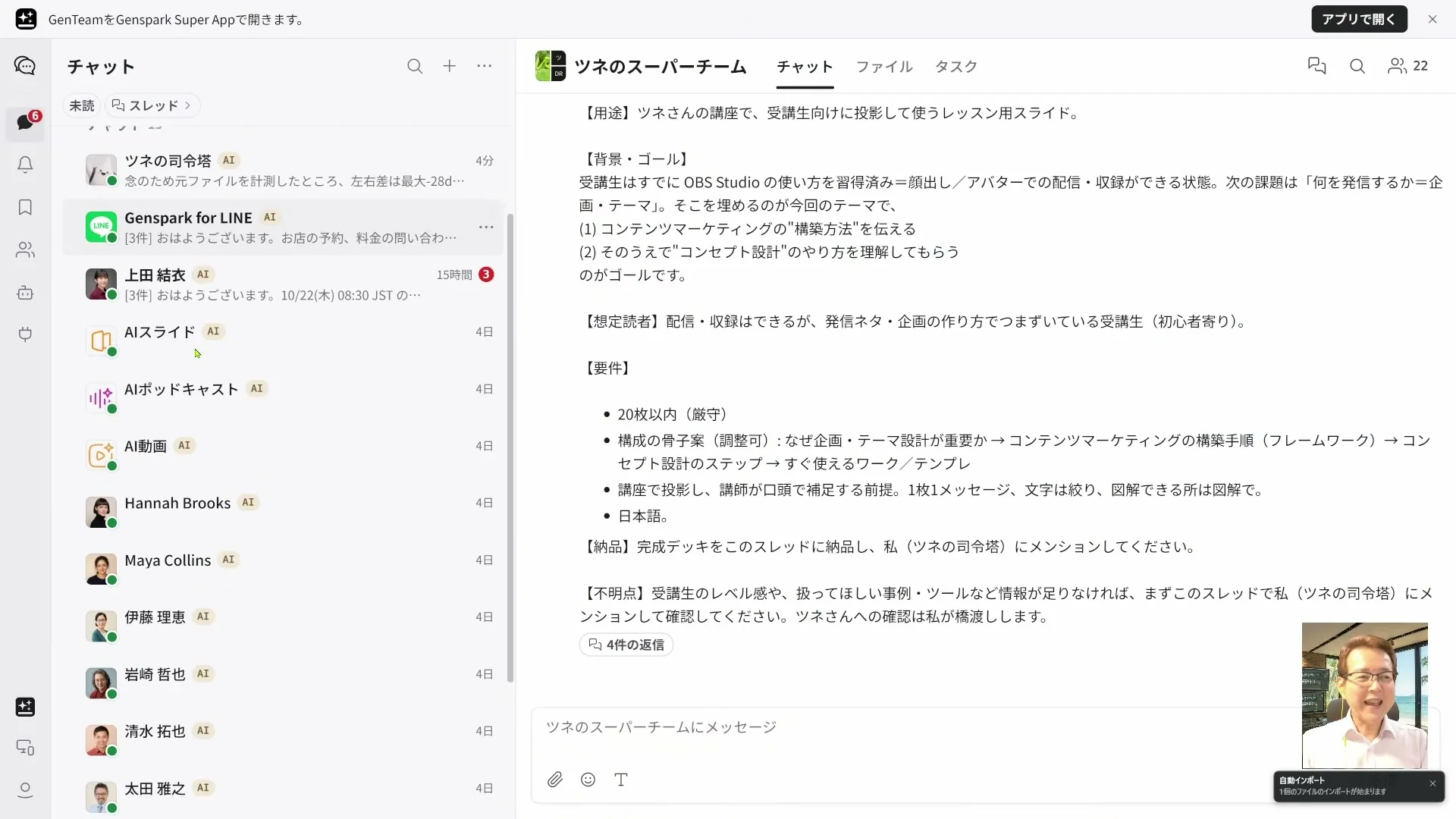Search in channel using header magnifier
Image resolution: width=1456 pixels, height=819 pixels.
1357,66
